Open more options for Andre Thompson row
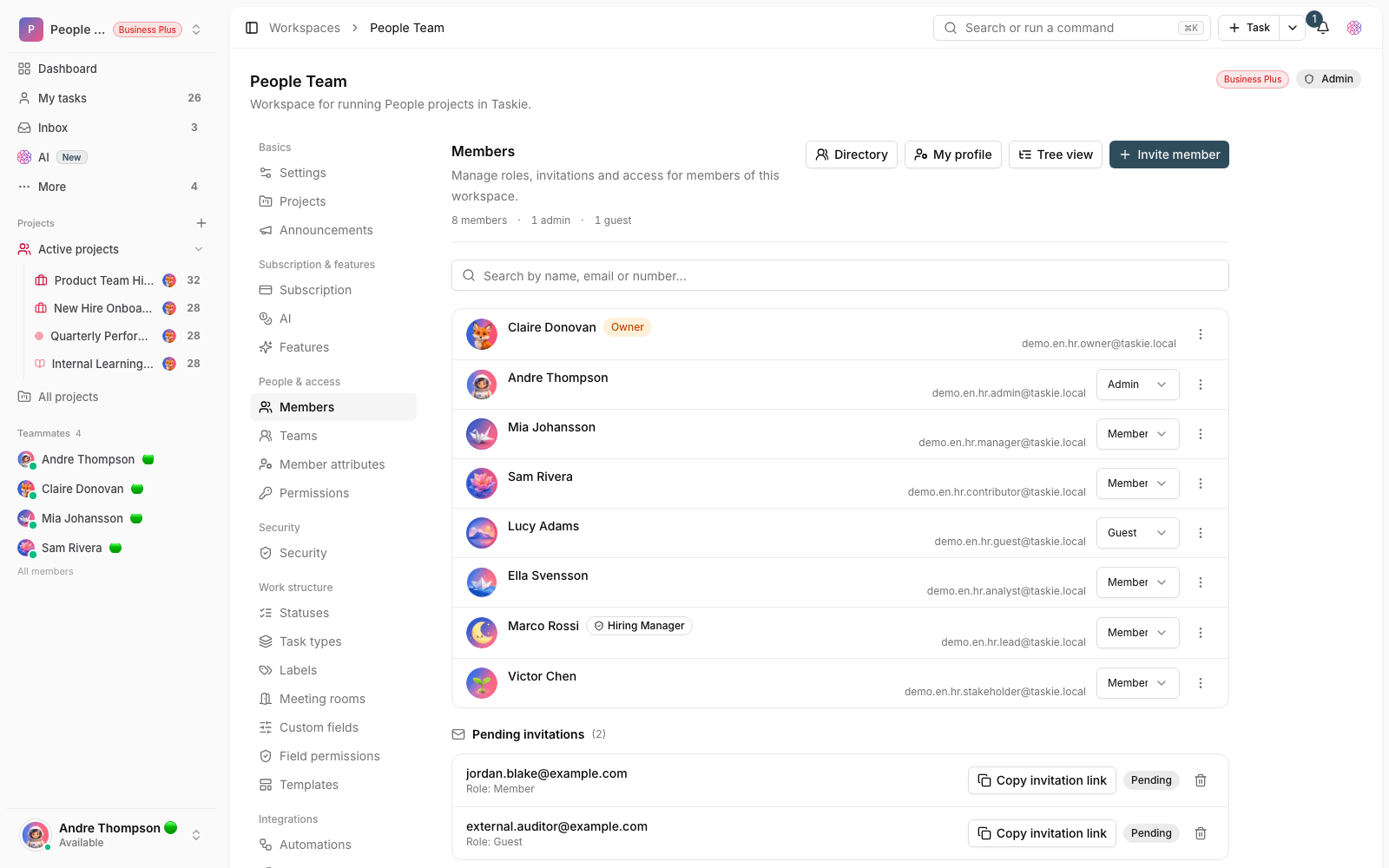This screenshot has height=868, width=1389. point(1201,385)
